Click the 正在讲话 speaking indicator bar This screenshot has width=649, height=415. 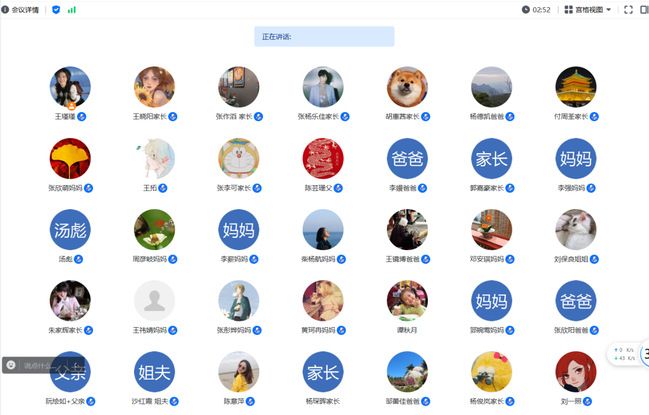pyautogui.click(x=324, y=36)
